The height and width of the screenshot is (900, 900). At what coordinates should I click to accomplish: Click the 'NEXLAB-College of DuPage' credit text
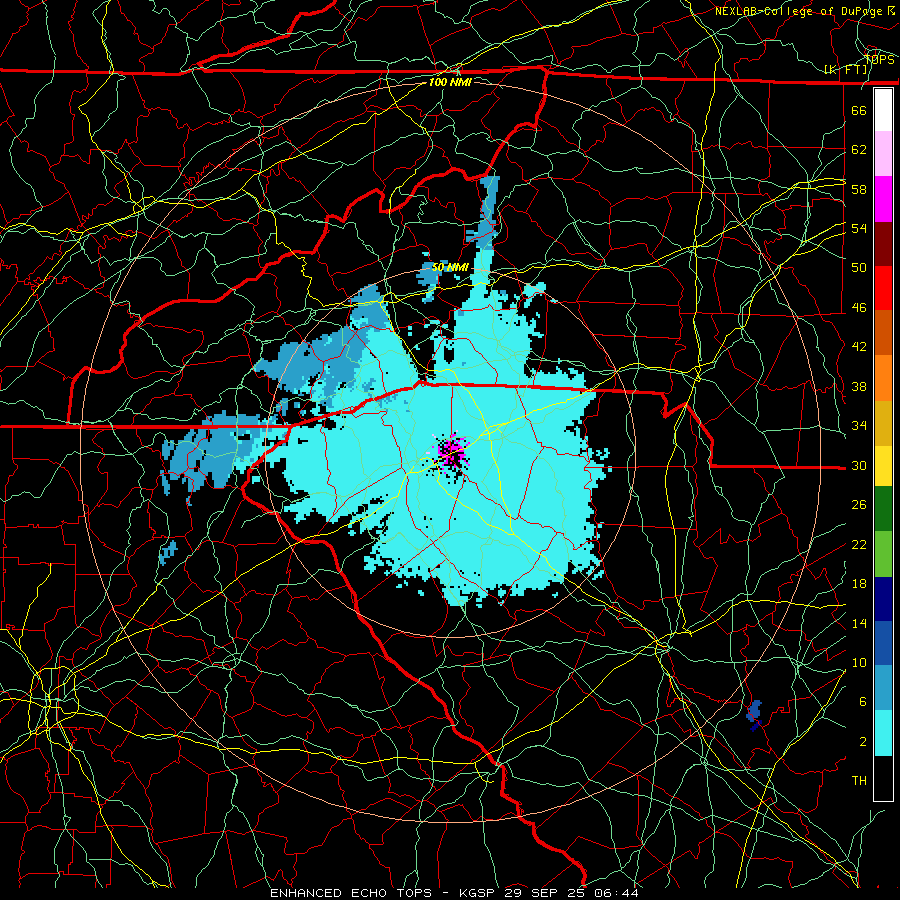tap(800, 11)
